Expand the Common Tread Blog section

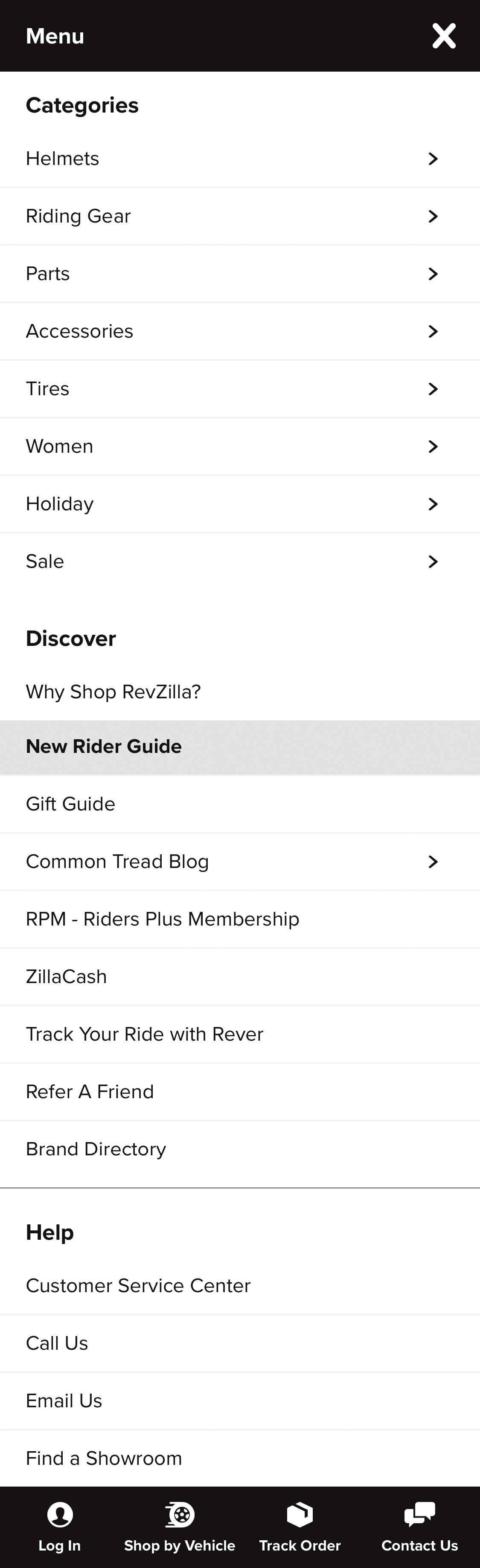click(x=433, y=861)
